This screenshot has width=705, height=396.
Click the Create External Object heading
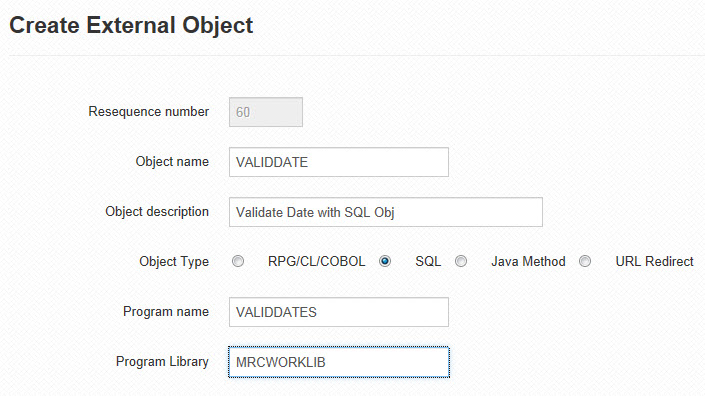point(131,25)
